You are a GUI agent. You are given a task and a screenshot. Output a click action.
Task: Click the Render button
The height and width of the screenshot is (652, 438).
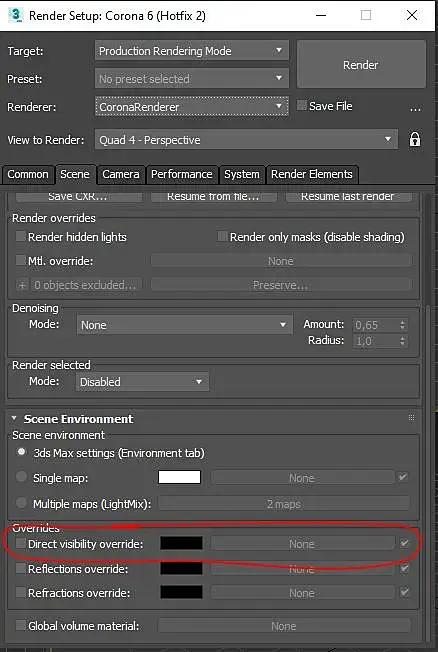click(361, 64)
